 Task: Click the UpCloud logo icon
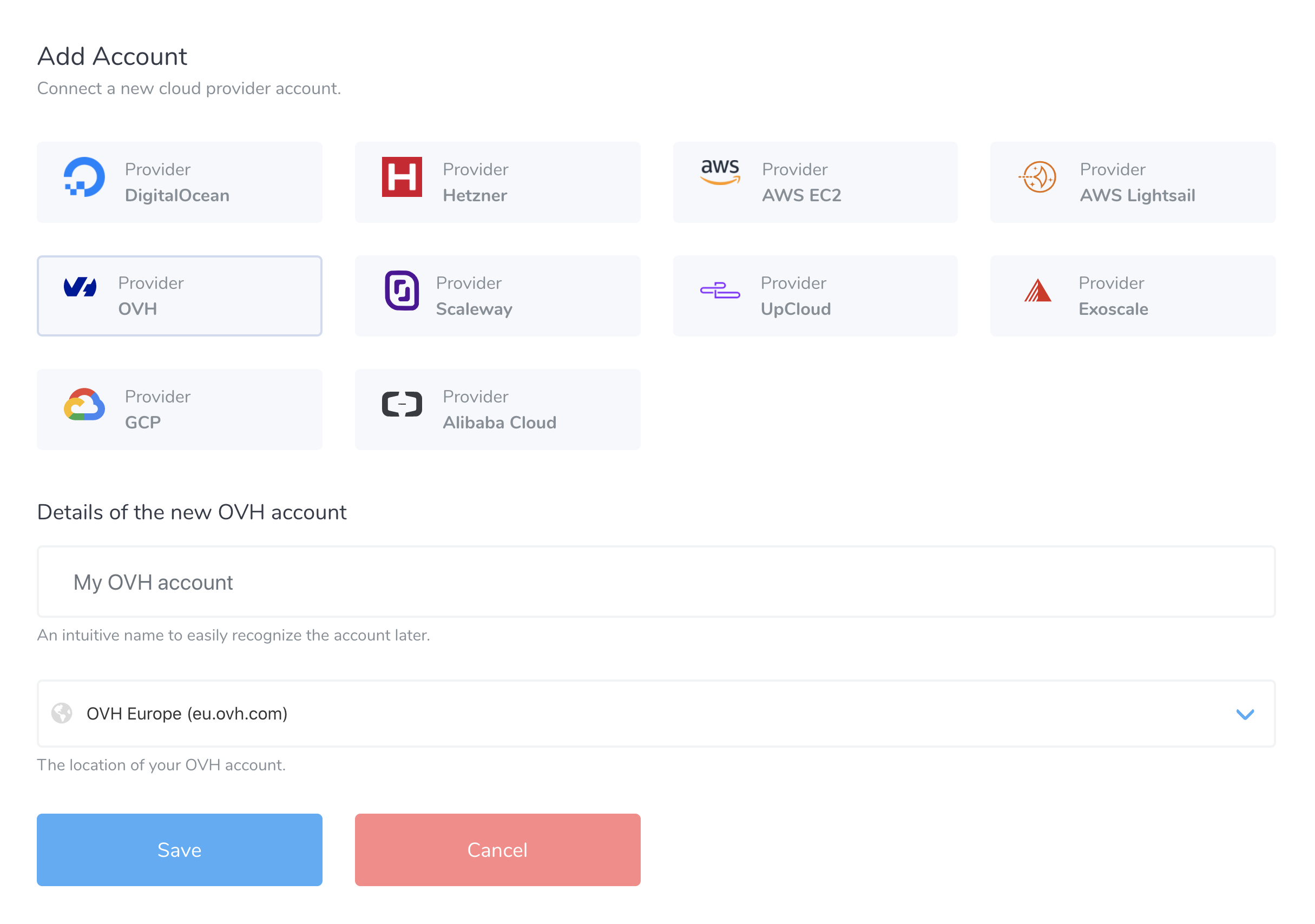point(720,291)
